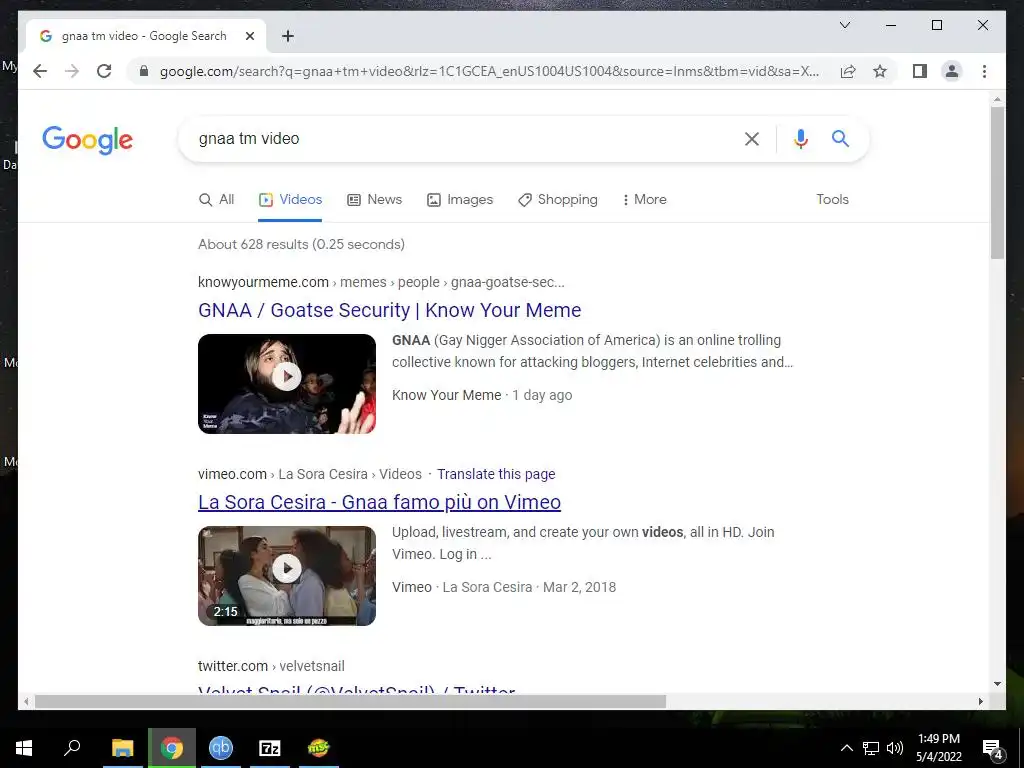Open the Tools filter button
This screenshot has width=1024, height=768.
832,200
